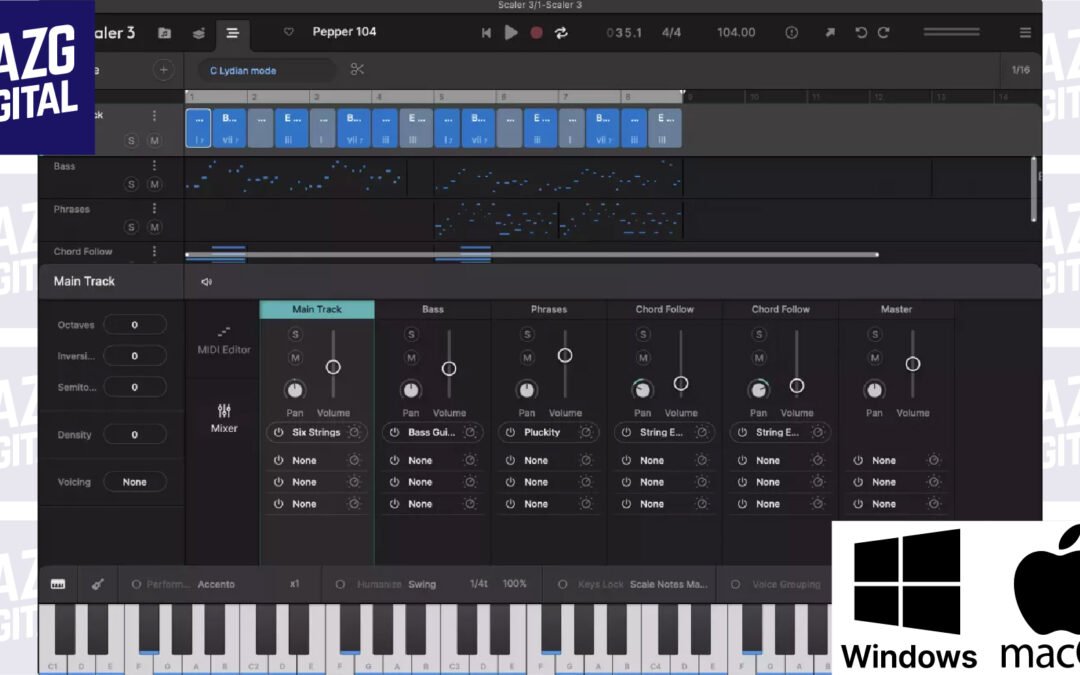This screenshot has width=1080, height=675.
Task: Open the Mixer panel
Action: (224, 418)
